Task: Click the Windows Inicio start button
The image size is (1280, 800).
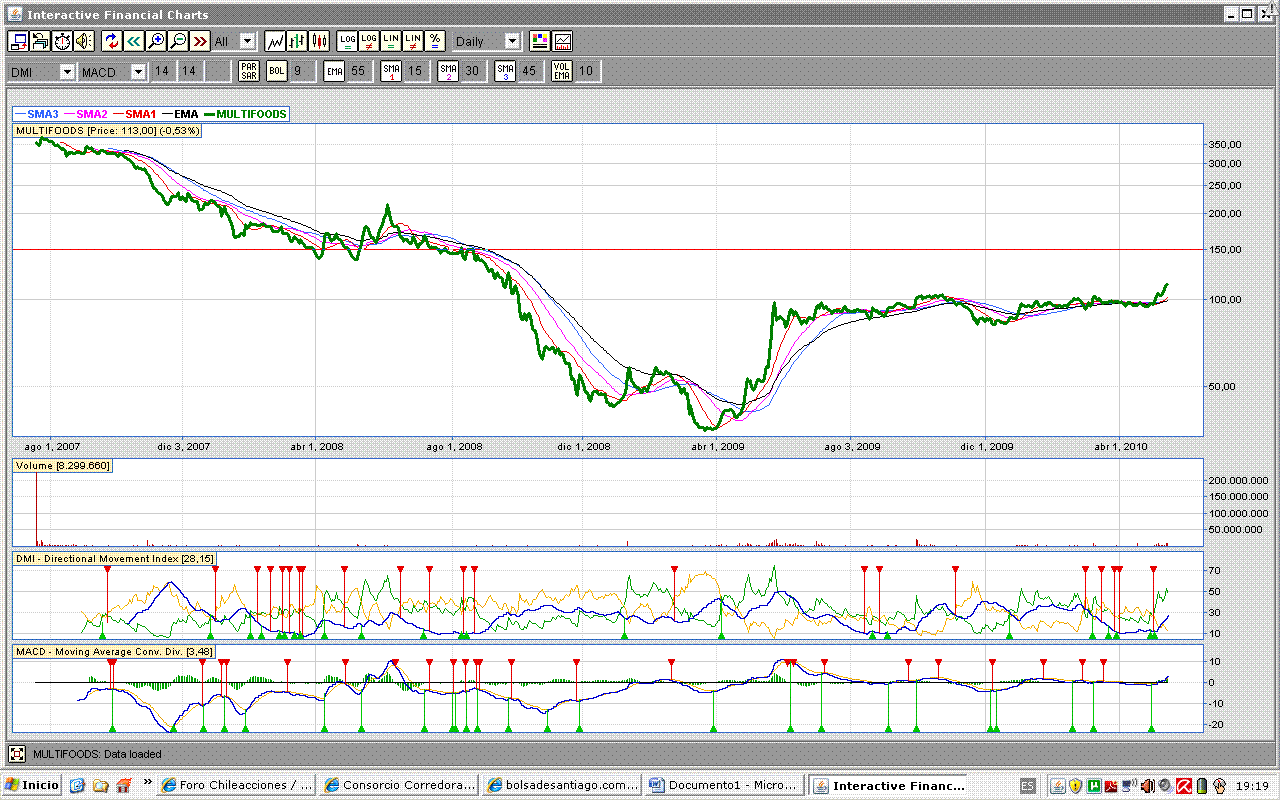Action: point(33,785)
